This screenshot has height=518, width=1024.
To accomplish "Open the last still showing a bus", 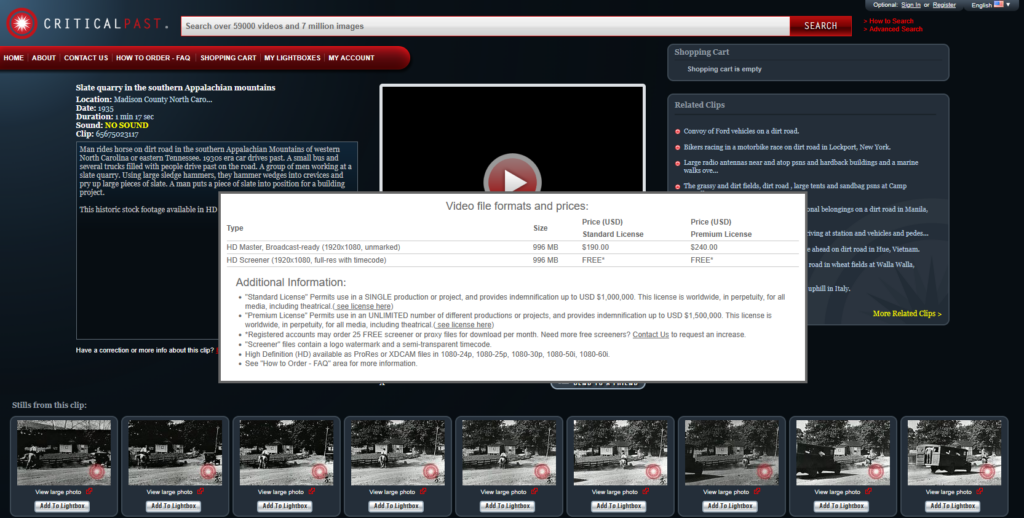I will (954, 453).
